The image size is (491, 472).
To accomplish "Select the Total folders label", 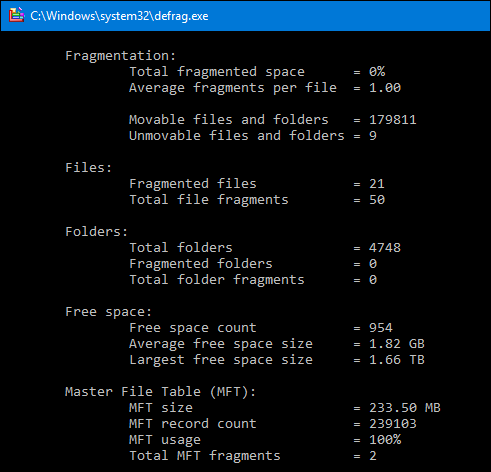I will pyautogui.click(x=181, y=248).
